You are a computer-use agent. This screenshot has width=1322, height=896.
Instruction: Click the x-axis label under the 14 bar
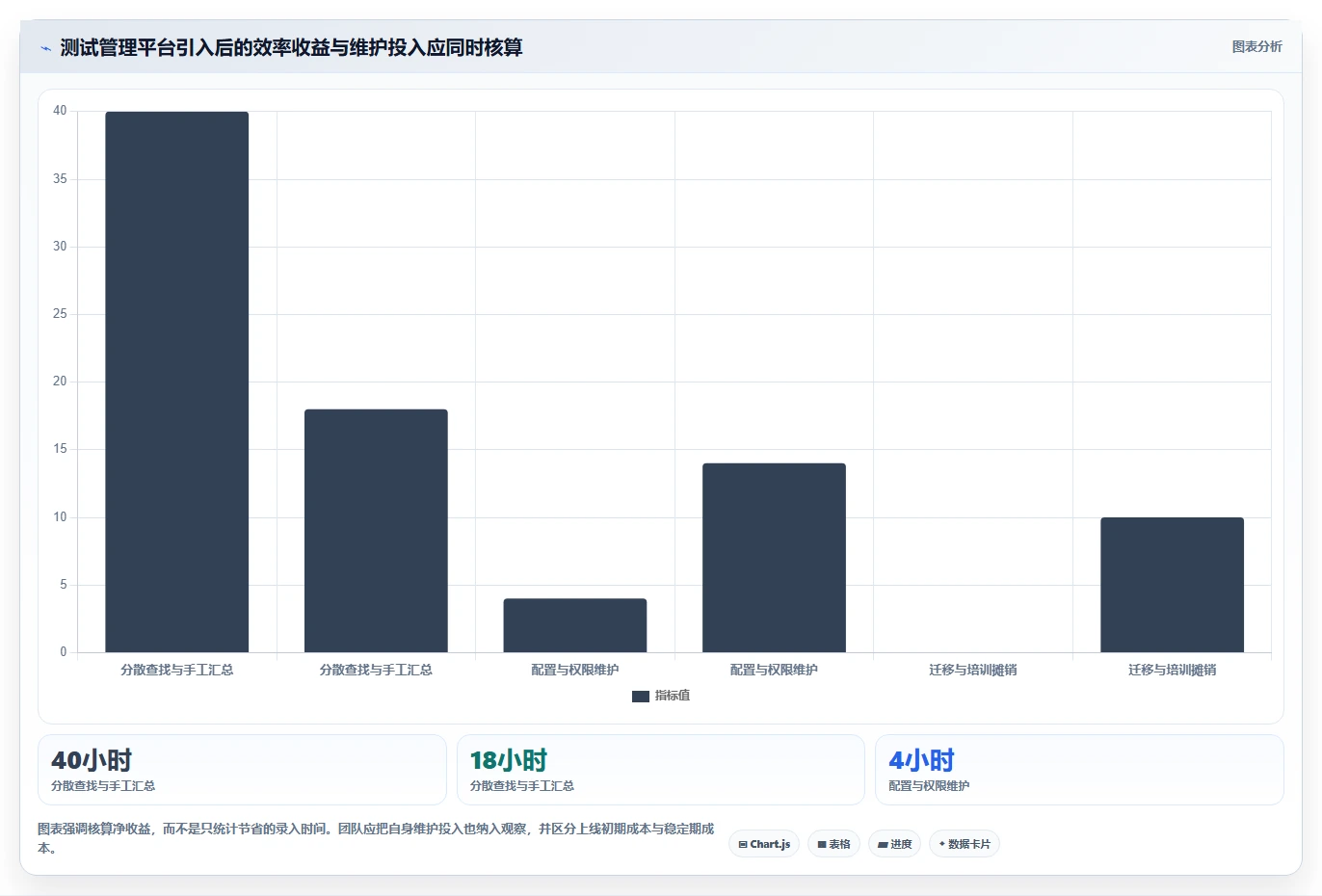pyautogui.click(x=774, y=670)
